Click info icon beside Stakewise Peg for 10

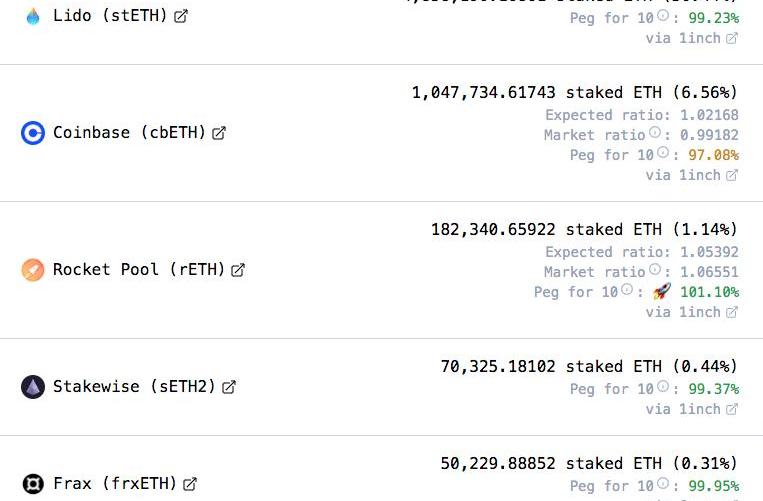tap(663, 388)
